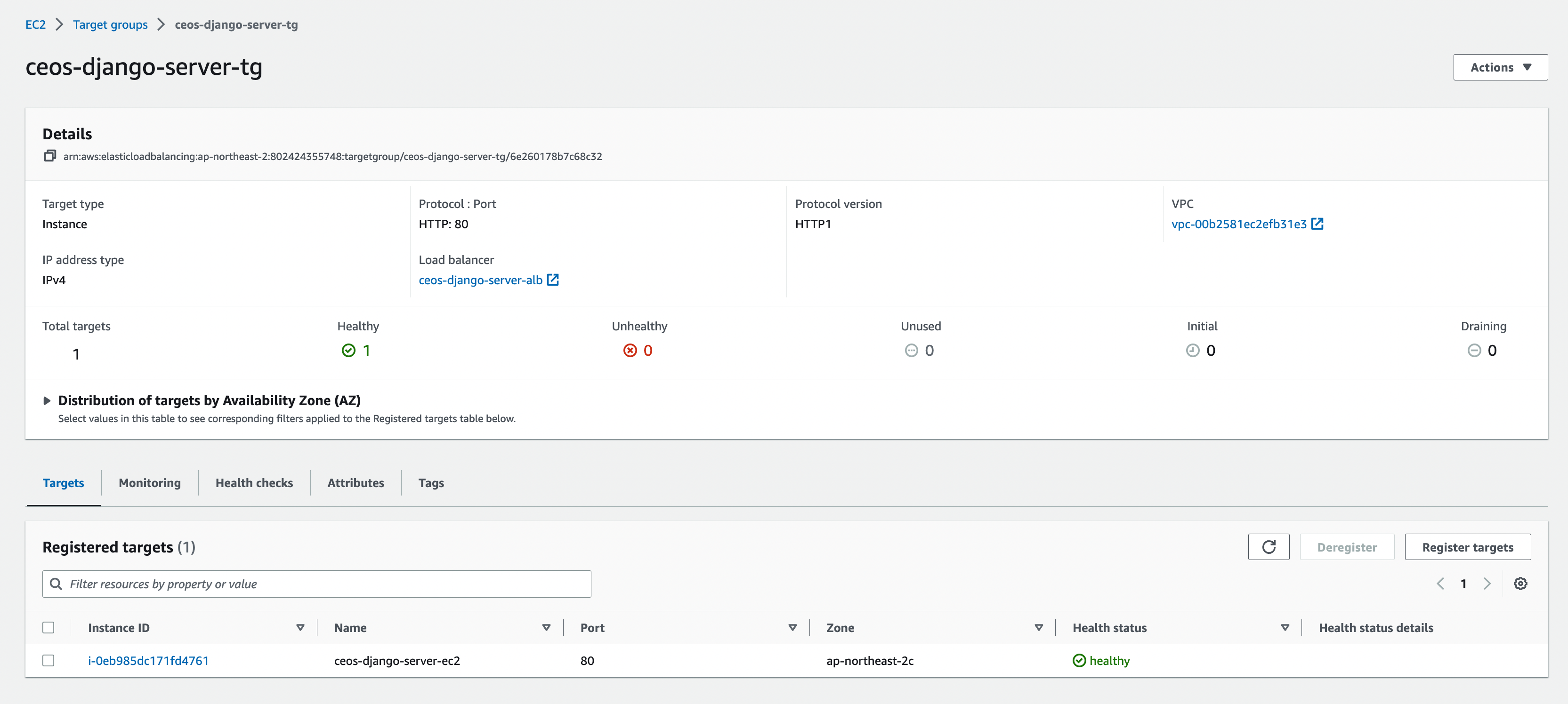Click the port 80 cell in target row
This screenshot has width=1568, height=704.
pos(587,661)
